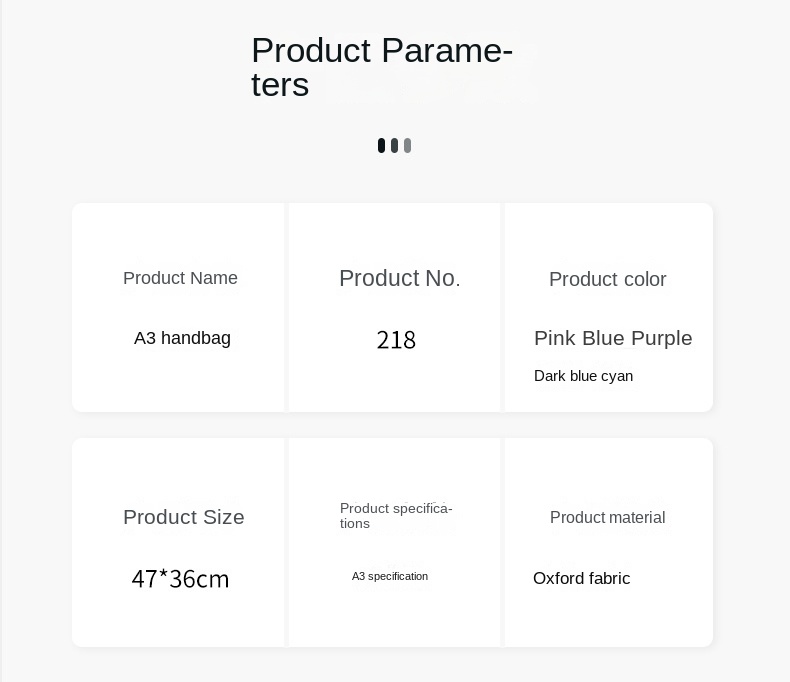This screenshot has width=790, height=682.
Task: Select the last gray pagination dot
Action: click(x=407, y=146)
